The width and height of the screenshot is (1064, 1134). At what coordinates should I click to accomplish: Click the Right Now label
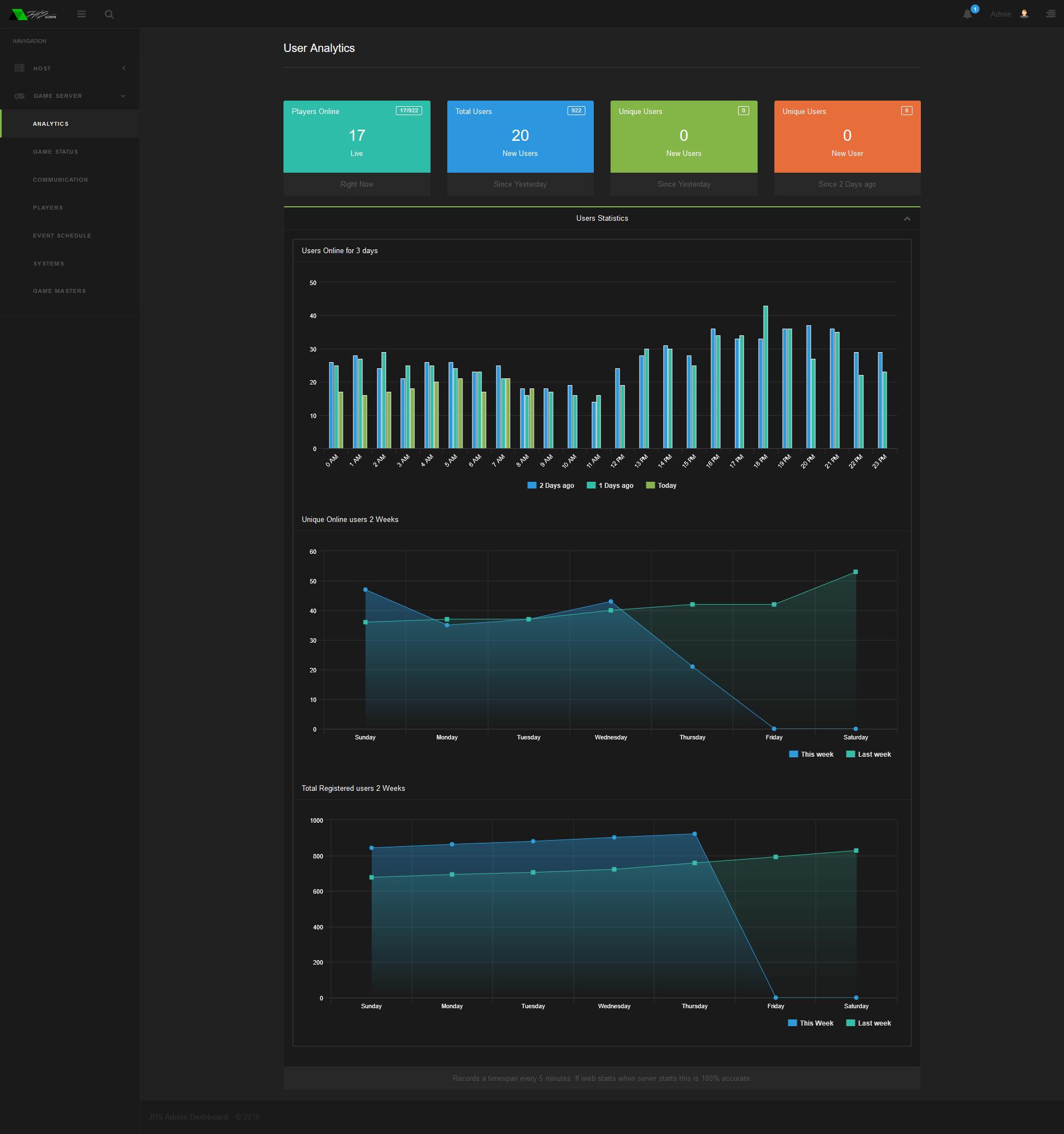point(357,184)
